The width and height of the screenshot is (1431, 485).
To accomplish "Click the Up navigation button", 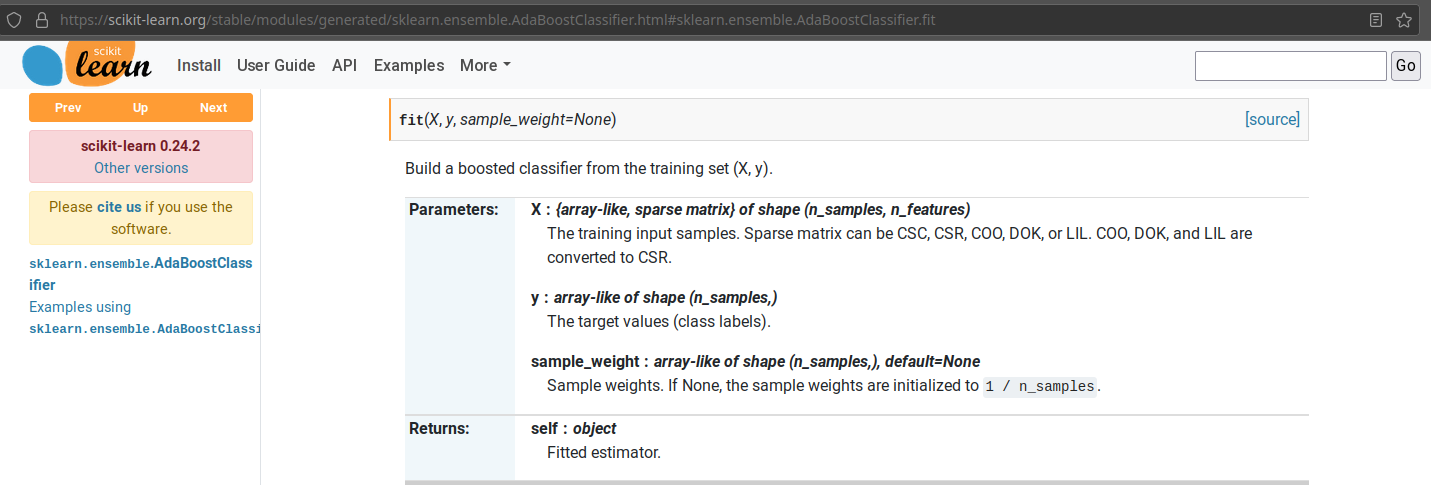I will 140,107.
